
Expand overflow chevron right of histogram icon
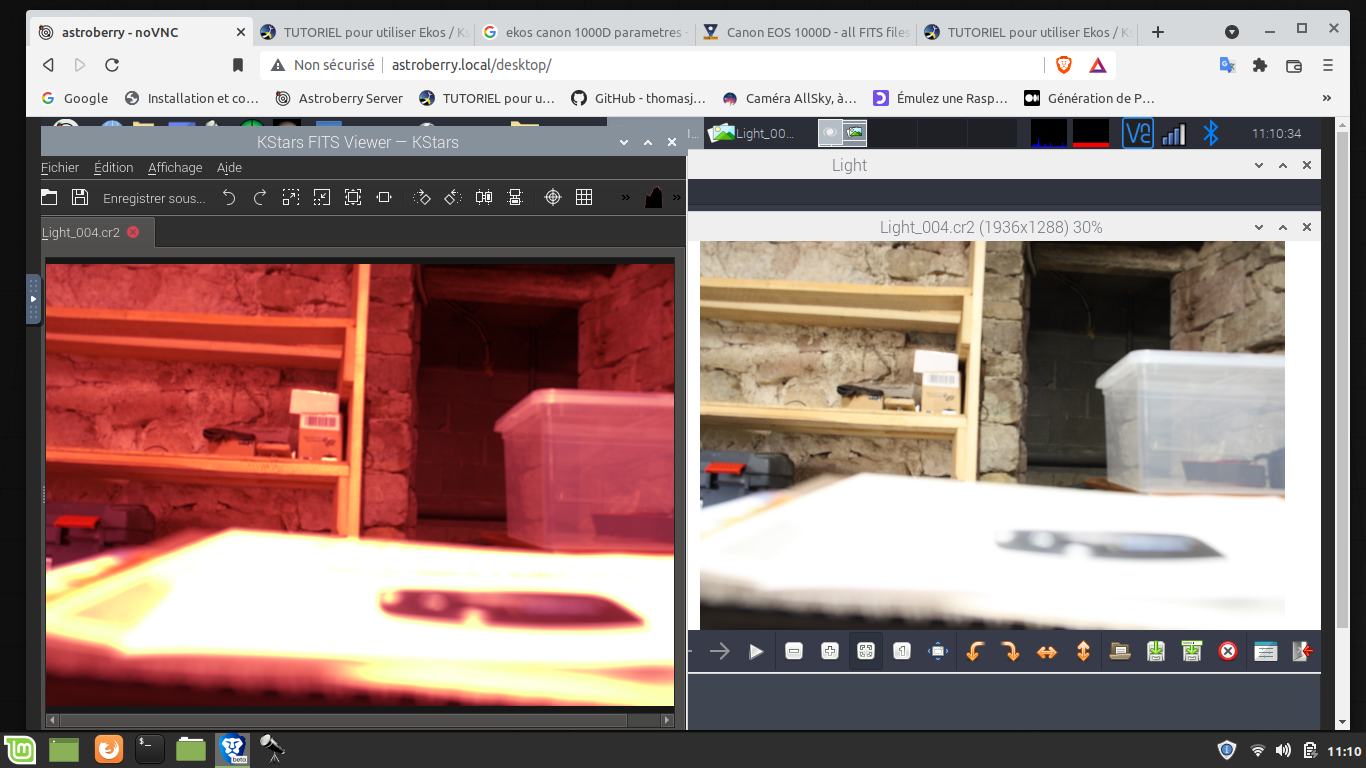point(676,198)
